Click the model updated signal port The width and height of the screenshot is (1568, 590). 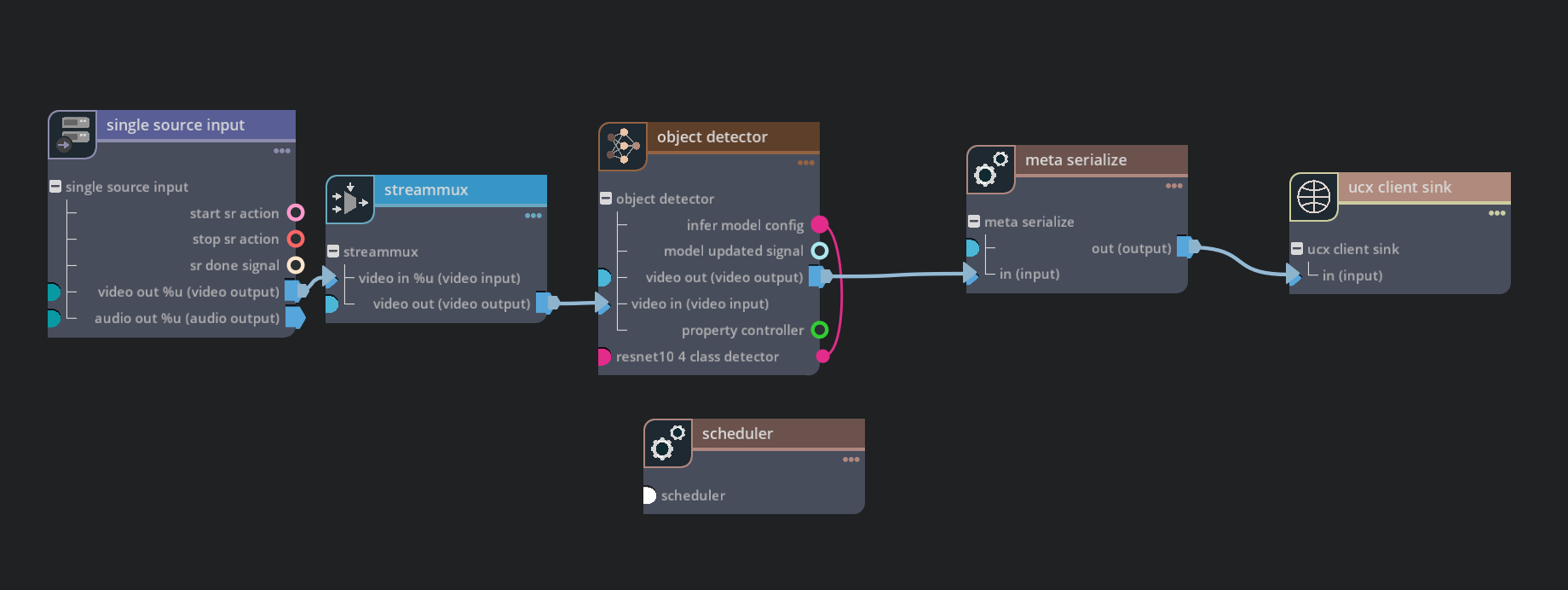pyautogui.click(x=820, y=251)
